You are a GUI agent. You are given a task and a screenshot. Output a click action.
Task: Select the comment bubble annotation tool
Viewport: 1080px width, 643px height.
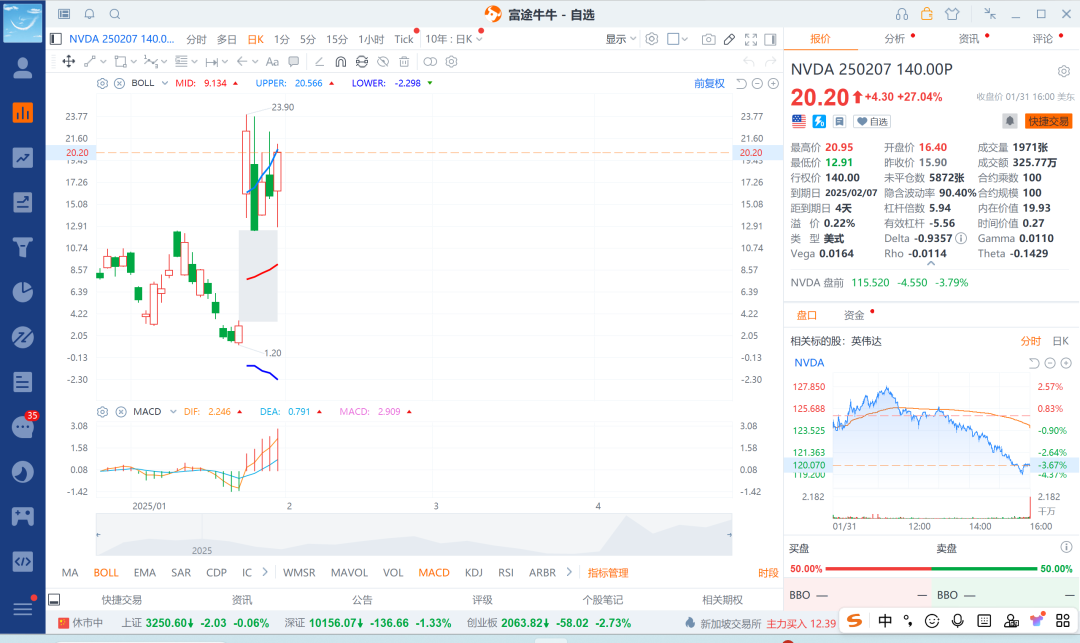(x=294, y=61)
